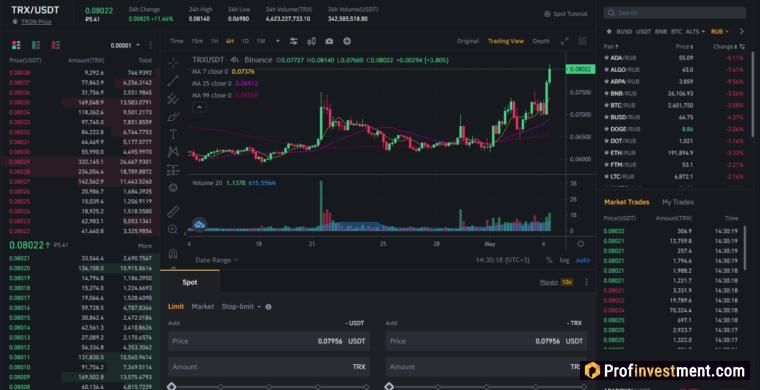Select the ruler measure tool
The width and height of the screenshot is (760, 390).
click(x=173, y=212)
